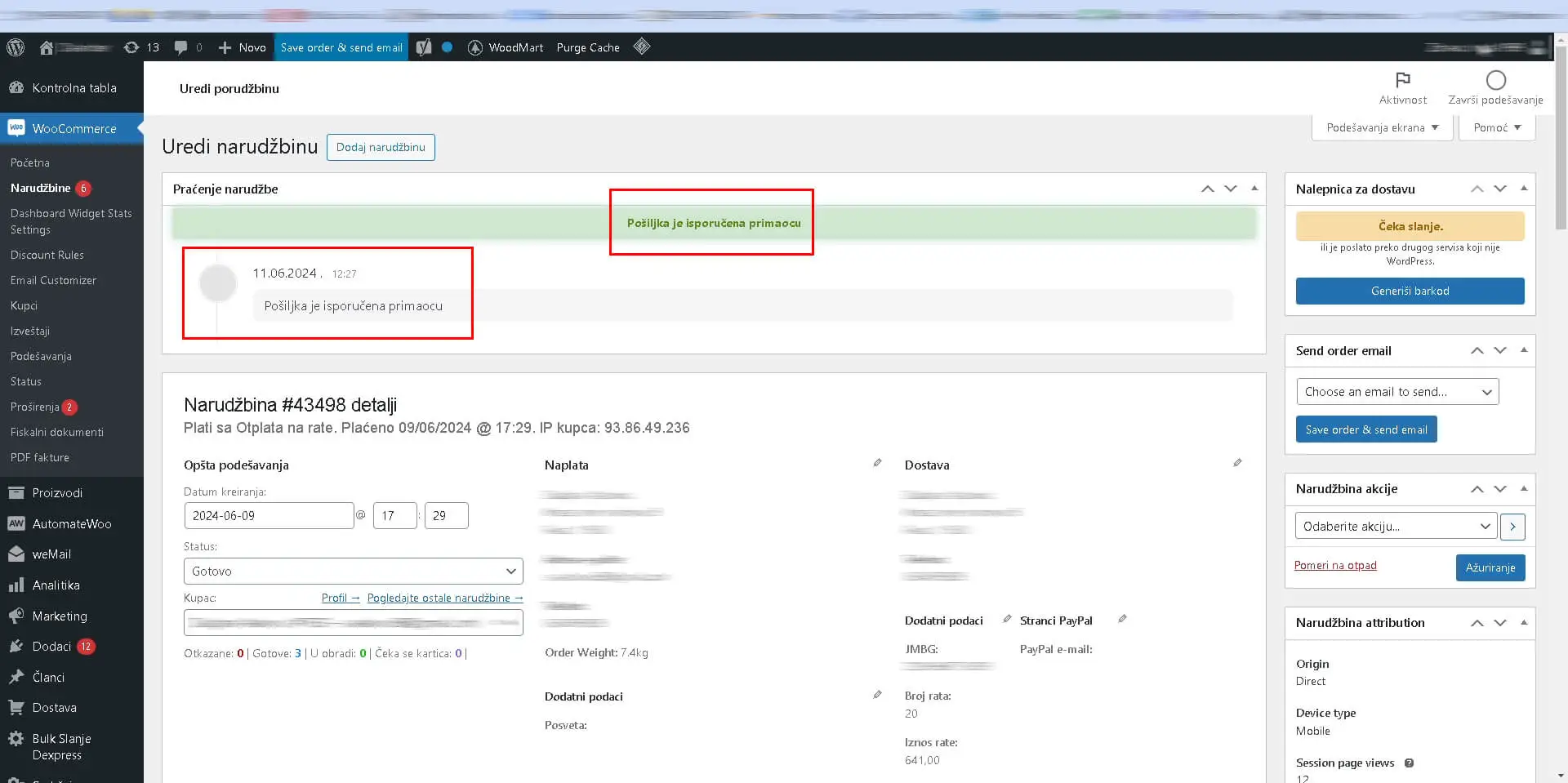Viewport: 1568px width, 783px height.
Task: Edit upper Dodatni podaci (JMBG) pencil icon
Action: [1007, 619]
